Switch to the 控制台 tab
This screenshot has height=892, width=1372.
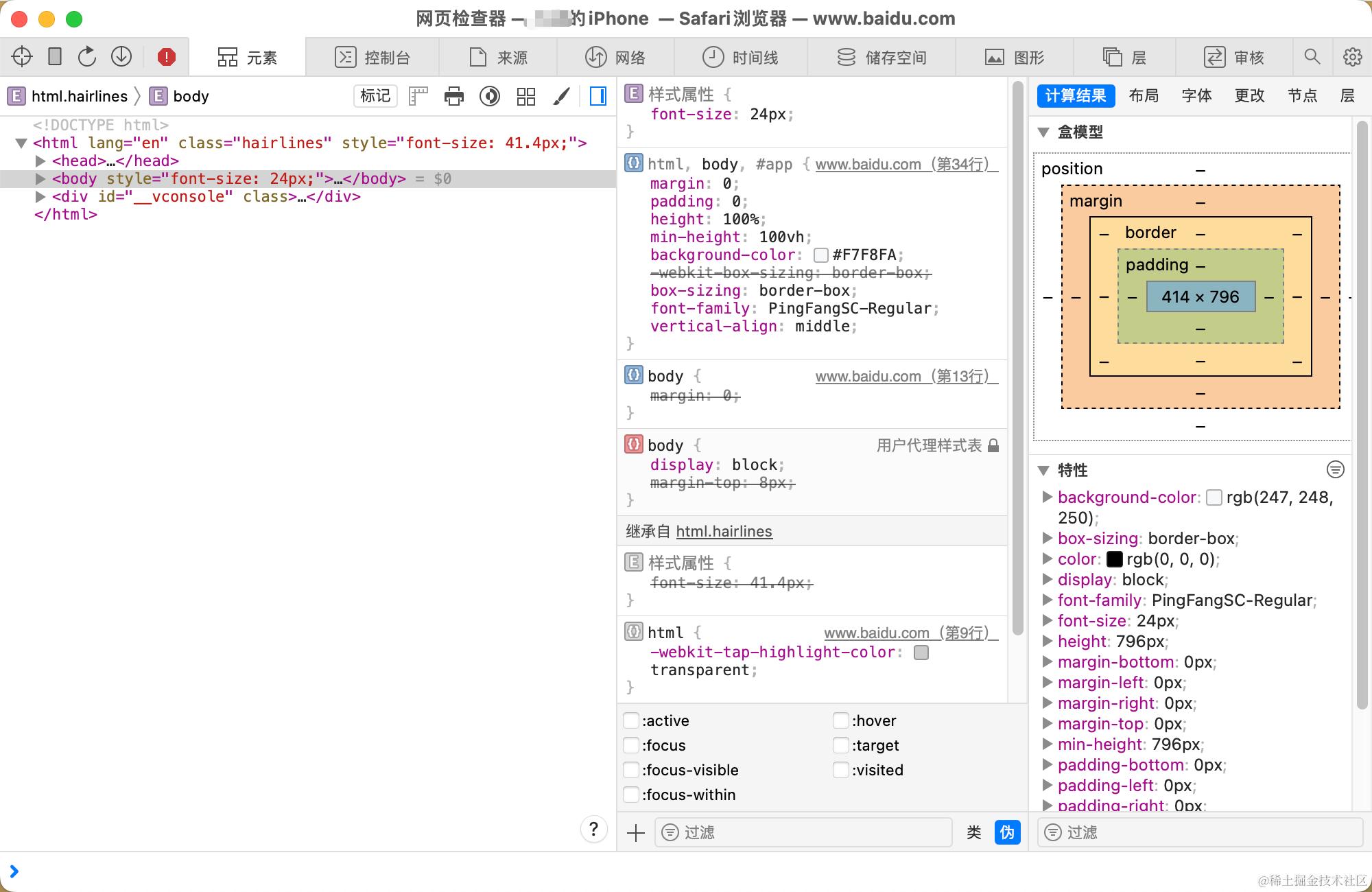[372, 57]
